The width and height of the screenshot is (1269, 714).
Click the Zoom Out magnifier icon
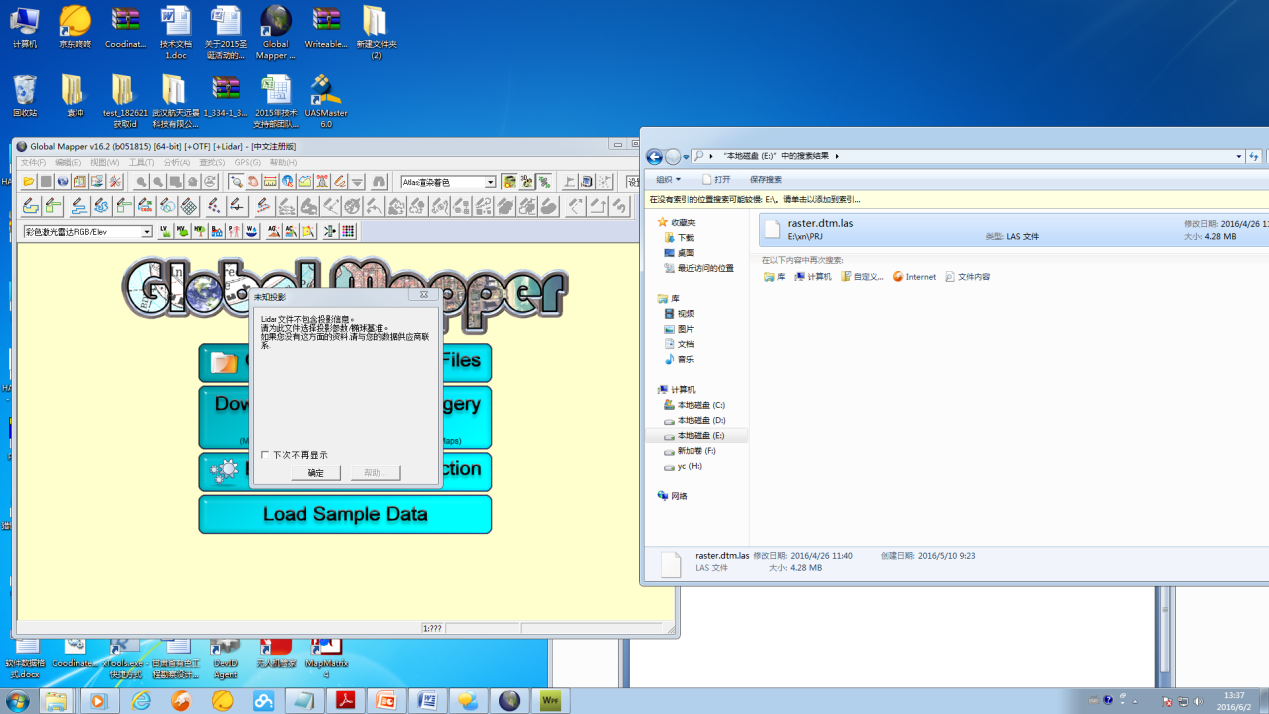pyautogui.click(x=159, y=181)
